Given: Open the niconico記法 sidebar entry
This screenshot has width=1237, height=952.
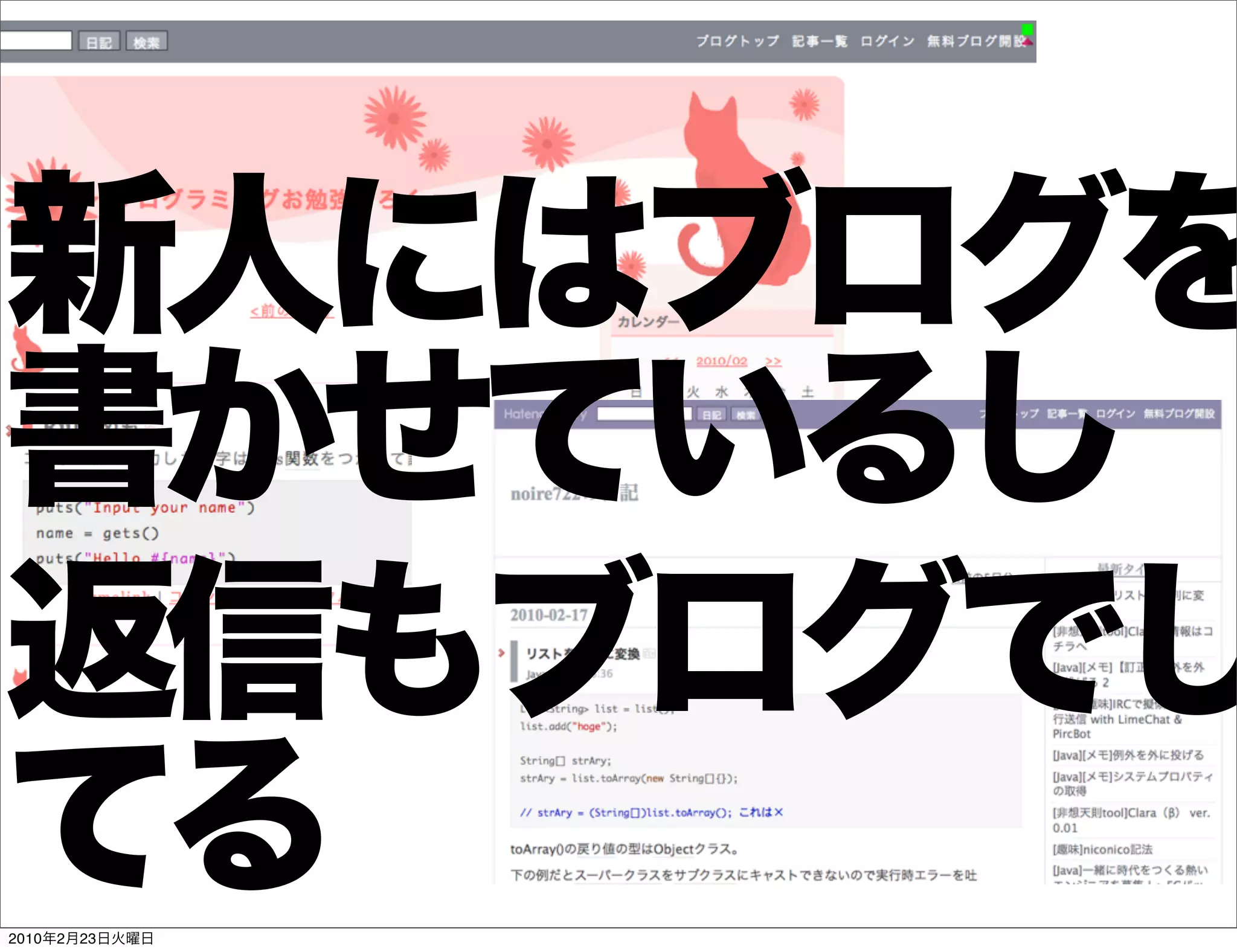Looking at the screenshot, I should click(1102, 849).
